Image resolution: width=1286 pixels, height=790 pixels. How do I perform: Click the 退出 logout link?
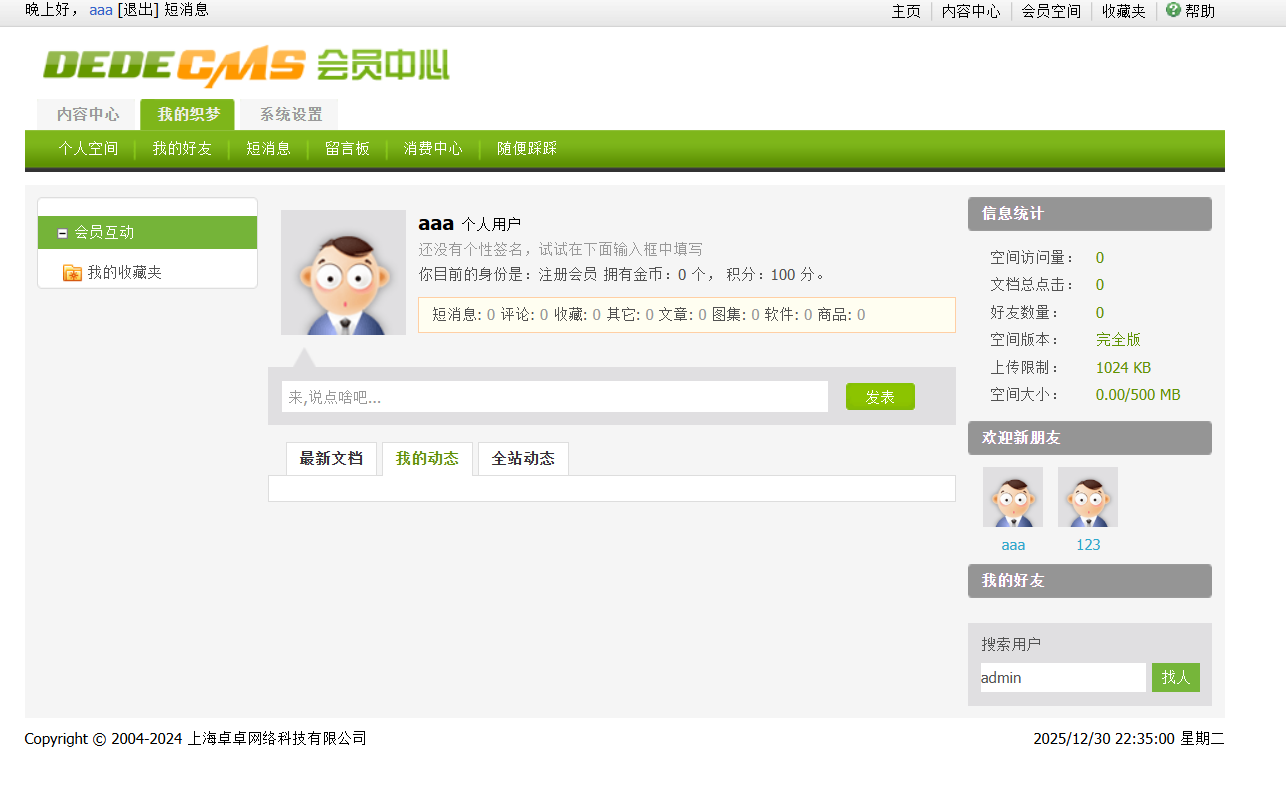point(138,10)
